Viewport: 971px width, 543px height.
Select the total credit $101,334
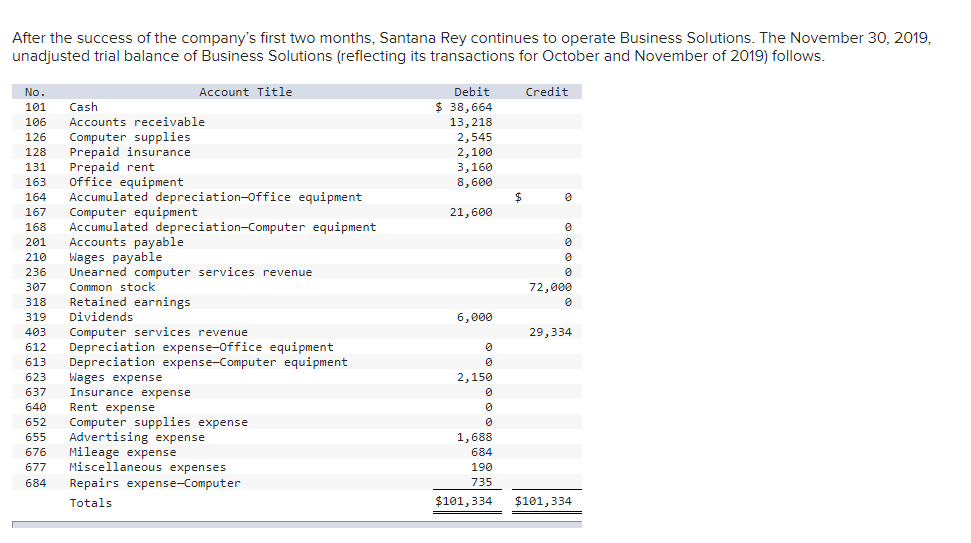[543, 501]
